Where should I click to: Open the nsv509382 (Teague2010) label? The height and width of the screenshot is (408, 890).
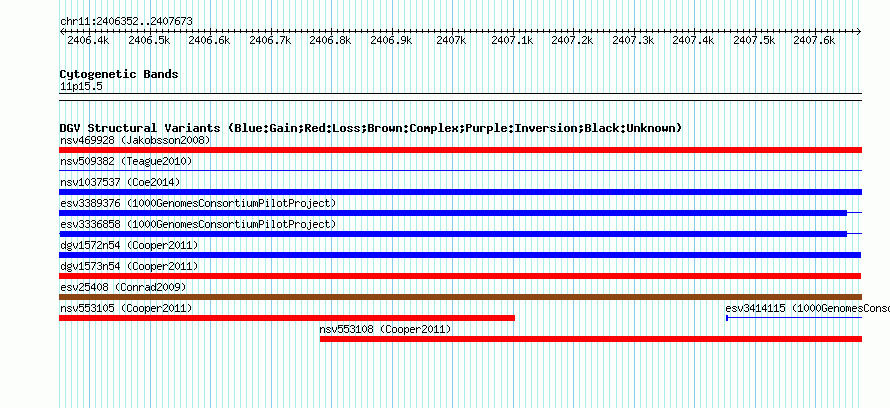point(125,161)
